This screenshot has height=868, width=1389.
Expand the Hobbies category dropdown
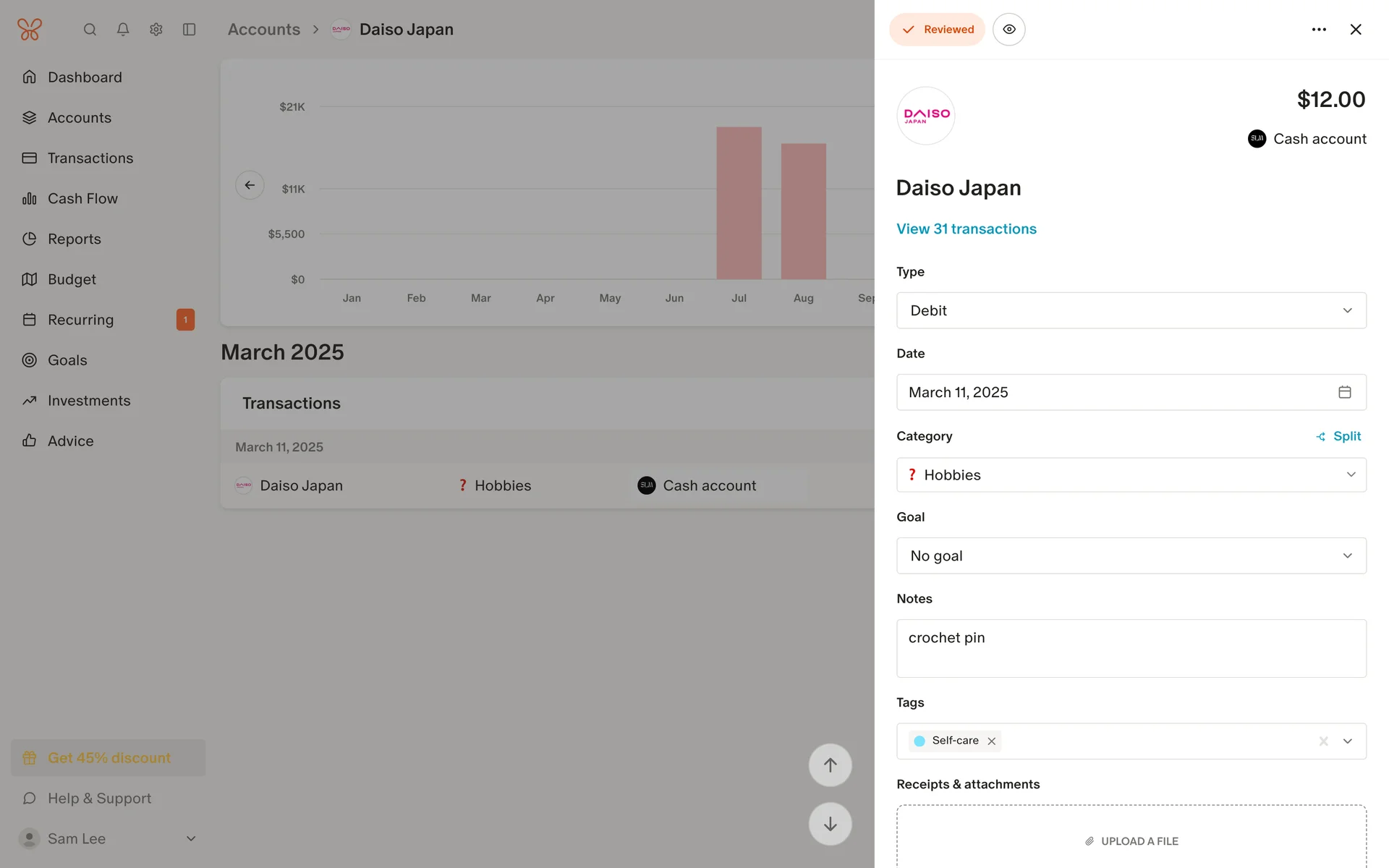pyautogui.click(x=1131, y=475)
